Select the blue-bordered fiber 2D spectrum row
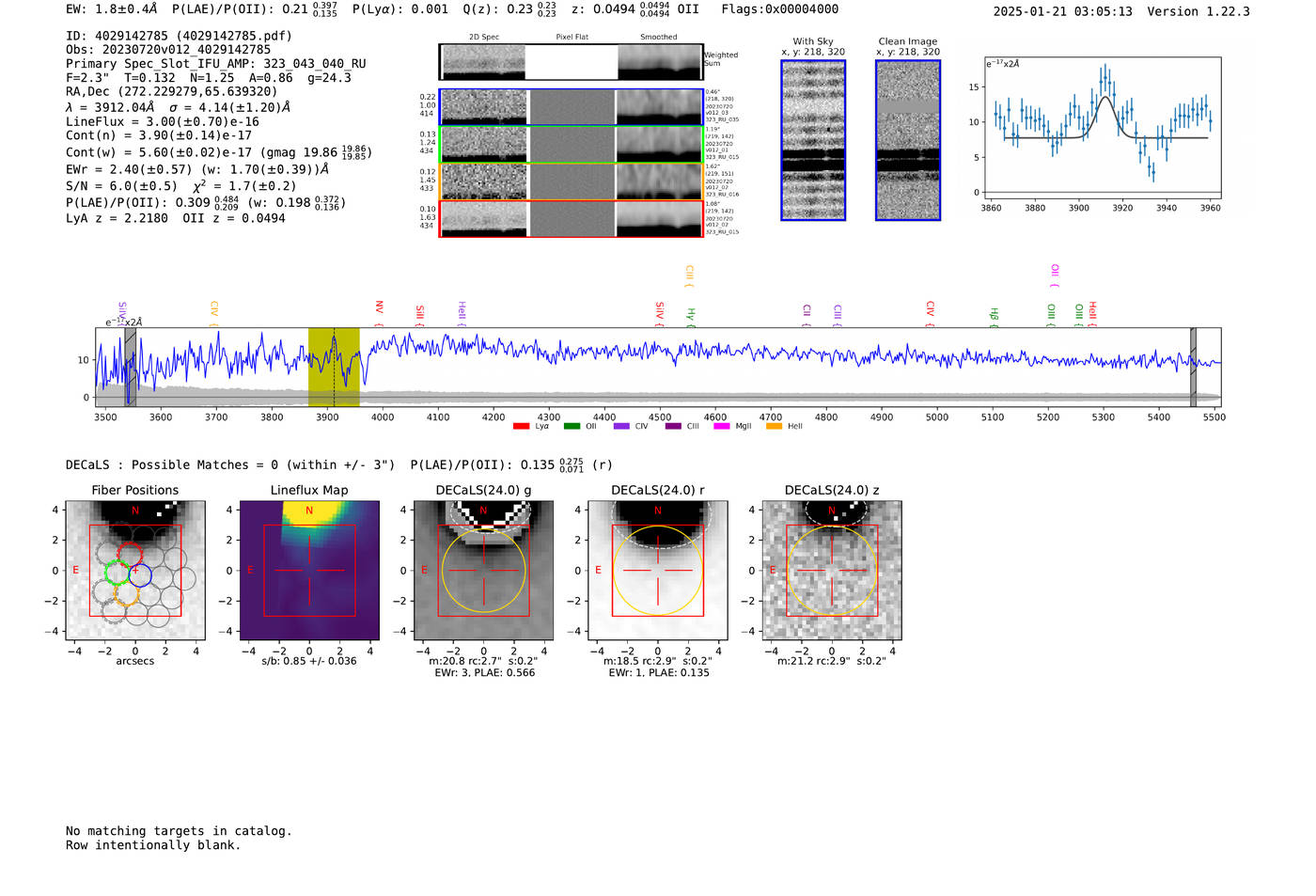The width and height of the screenshot is (1316, 896). [571, 107]
